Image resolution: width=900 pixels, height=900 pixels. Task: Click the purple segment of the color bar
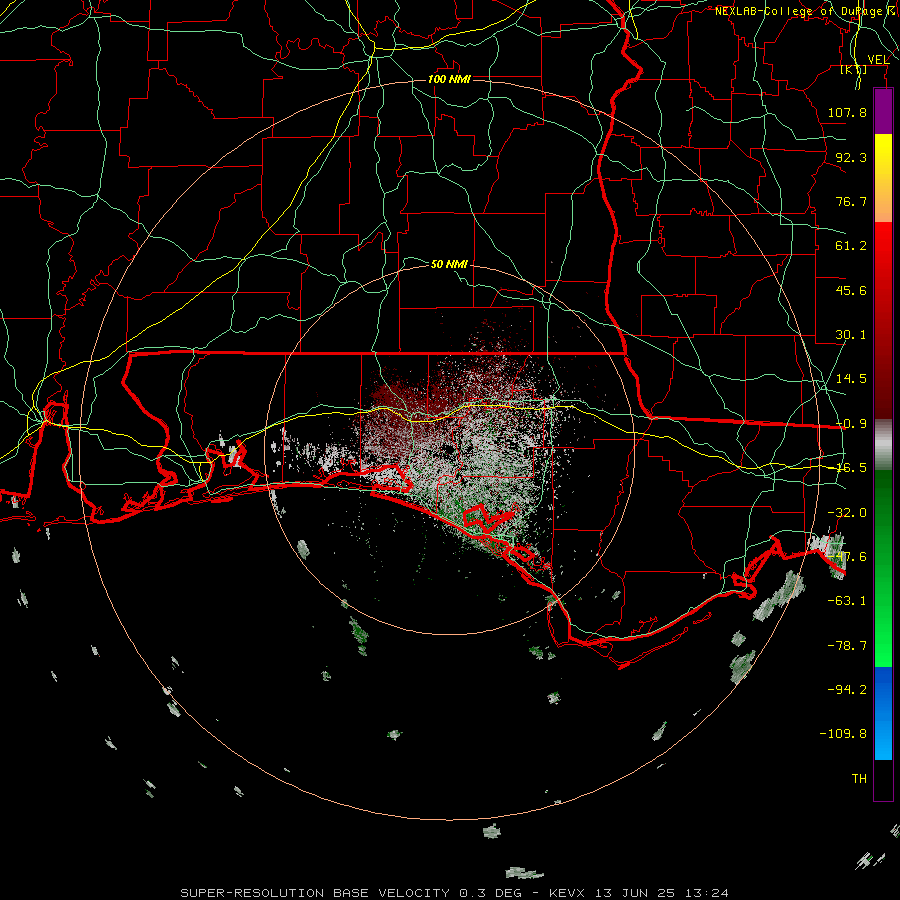[x=883, y=112]
